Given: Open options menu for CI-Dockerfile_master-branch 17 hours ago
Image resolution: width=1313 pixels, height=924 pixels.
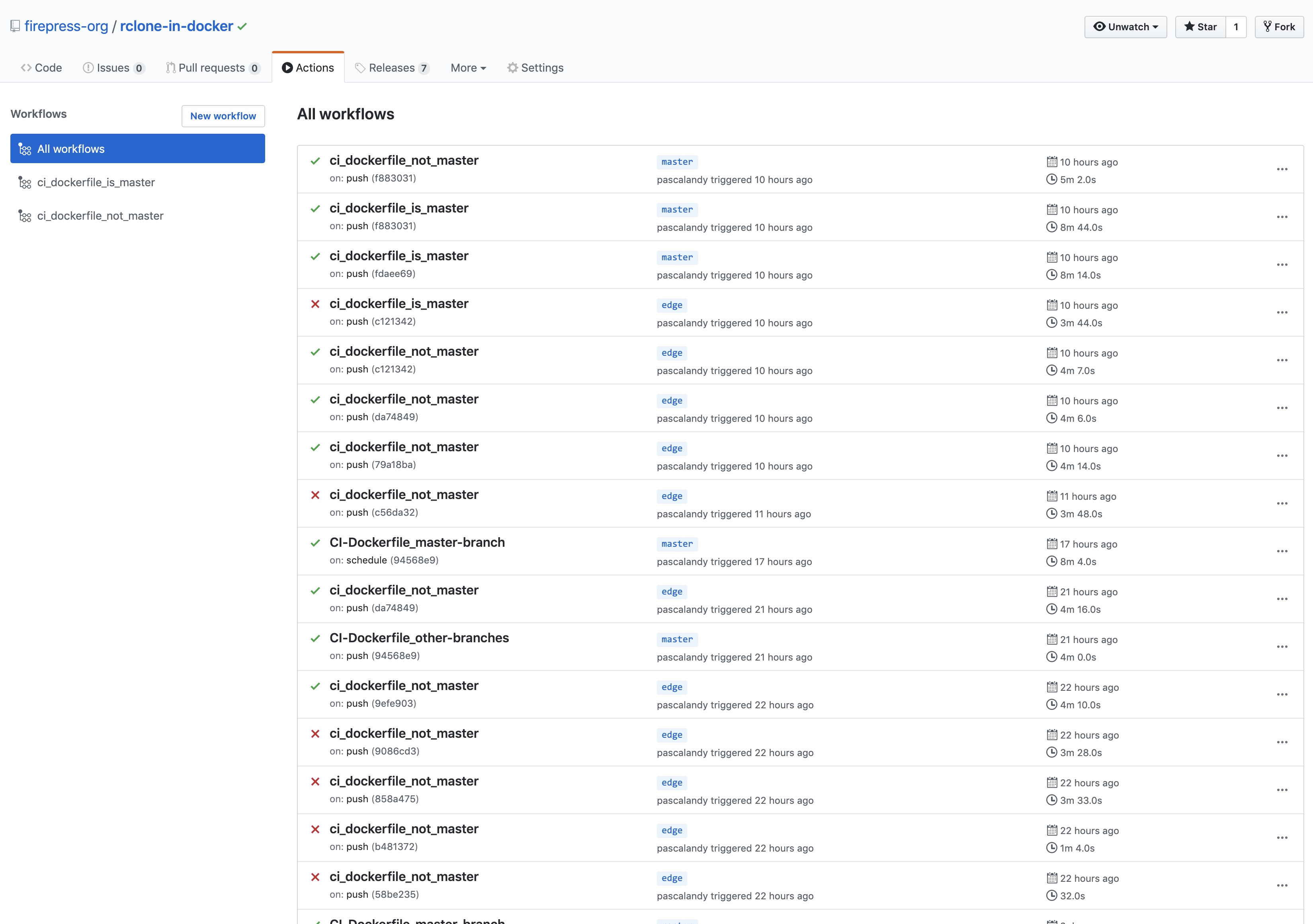Looking at the screenshot, I should [x=1282, y=552].
